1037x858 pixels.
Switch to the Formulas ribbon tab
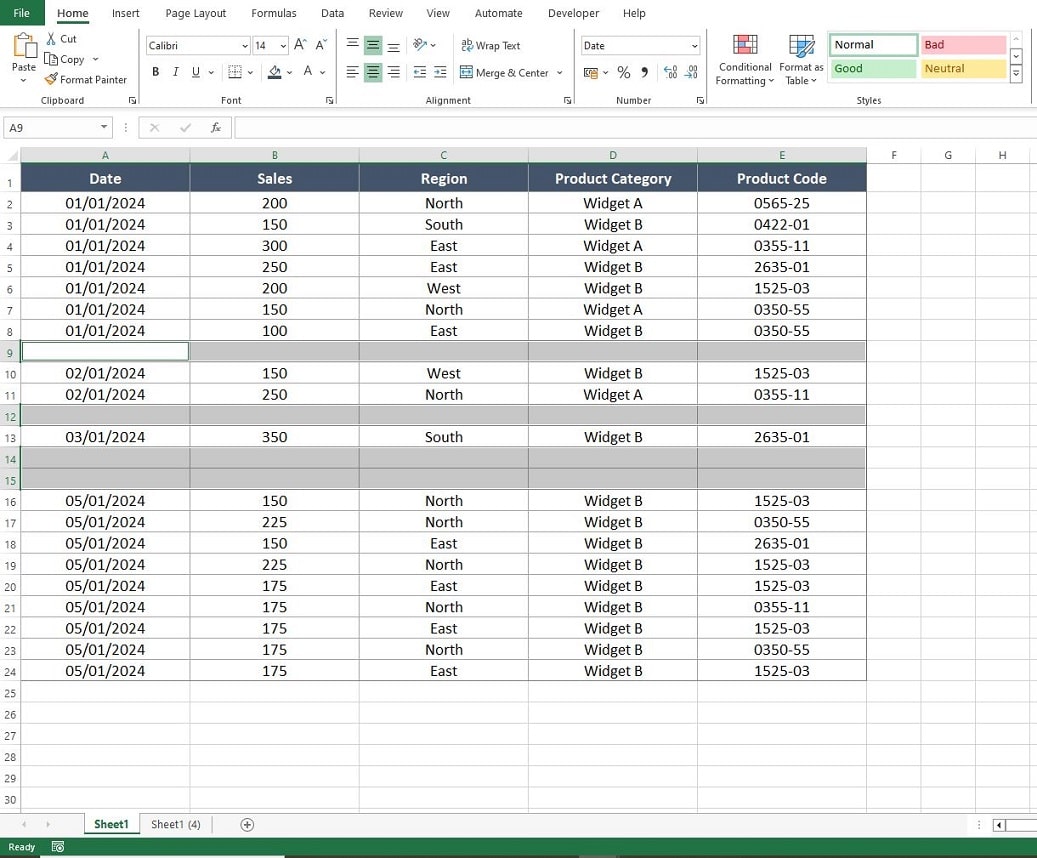click(273, 13)
